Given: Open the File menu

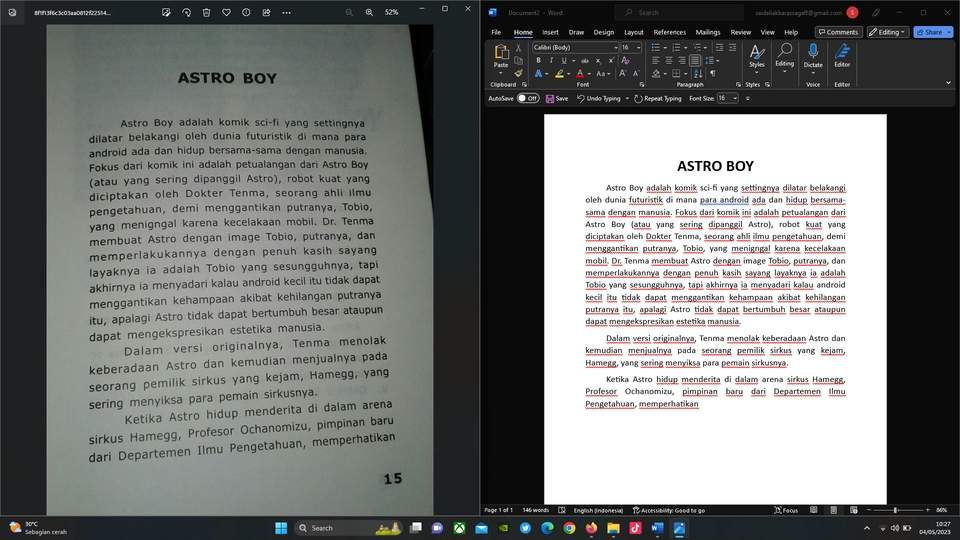Looking at the screenshot, I should [496, 32].
